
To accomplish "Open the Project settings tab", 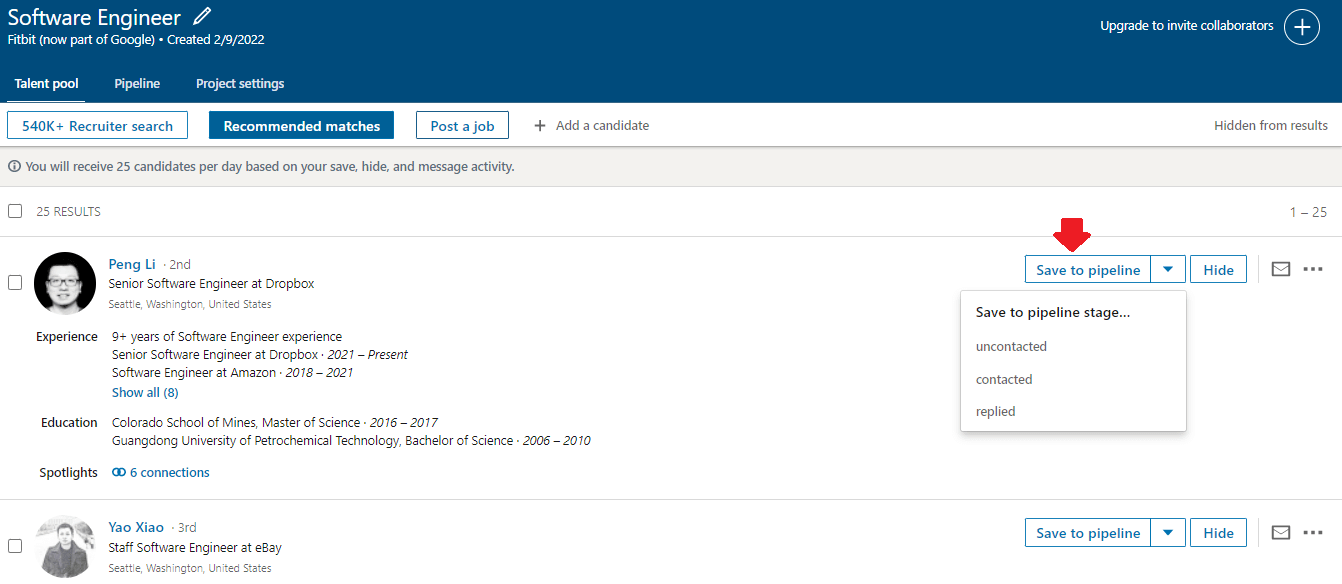I will pos(240,84).
